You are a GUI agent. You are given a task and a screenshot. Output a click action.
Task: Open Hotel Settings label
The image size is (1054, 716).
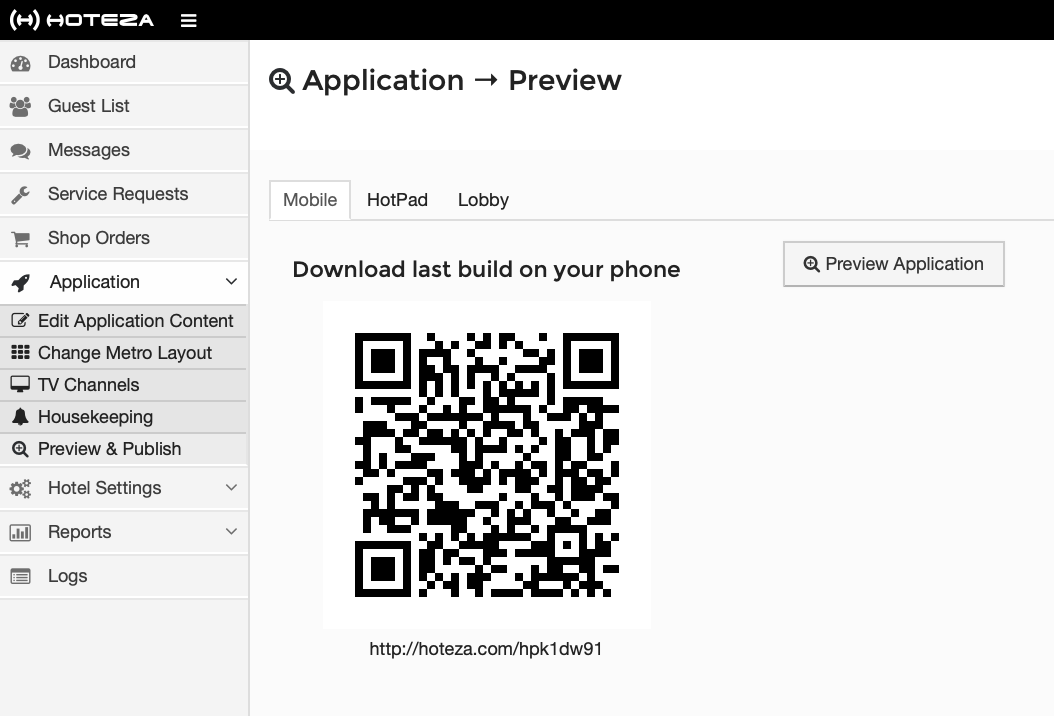coord(105,487)
